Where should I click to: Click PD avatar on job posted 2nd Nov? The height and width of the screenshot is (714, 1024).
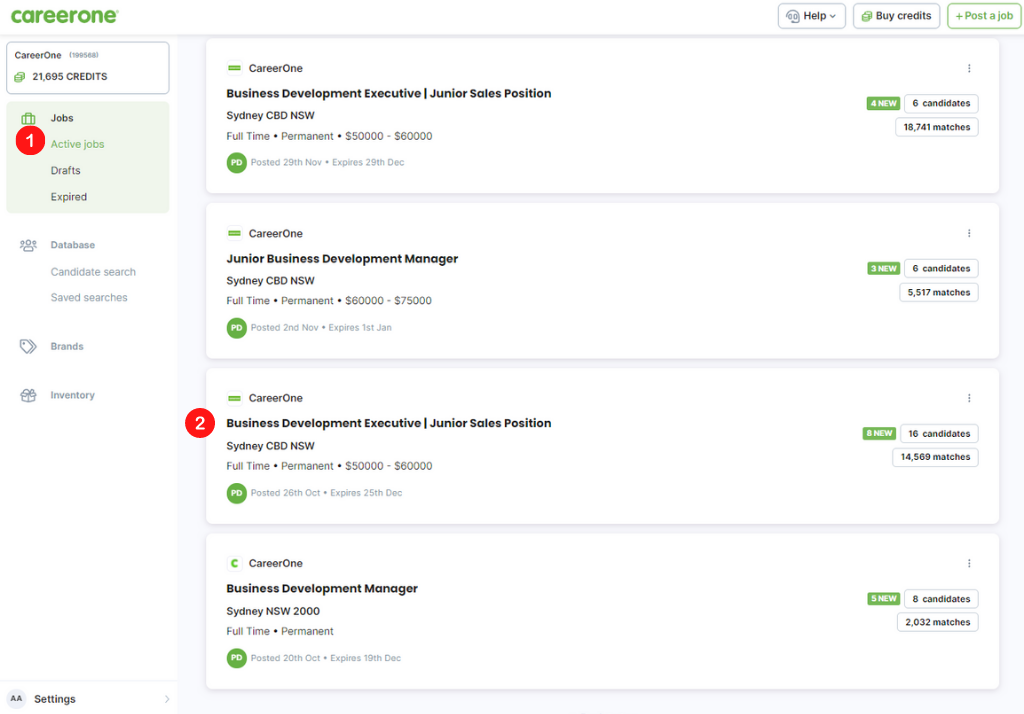[236, 328]
